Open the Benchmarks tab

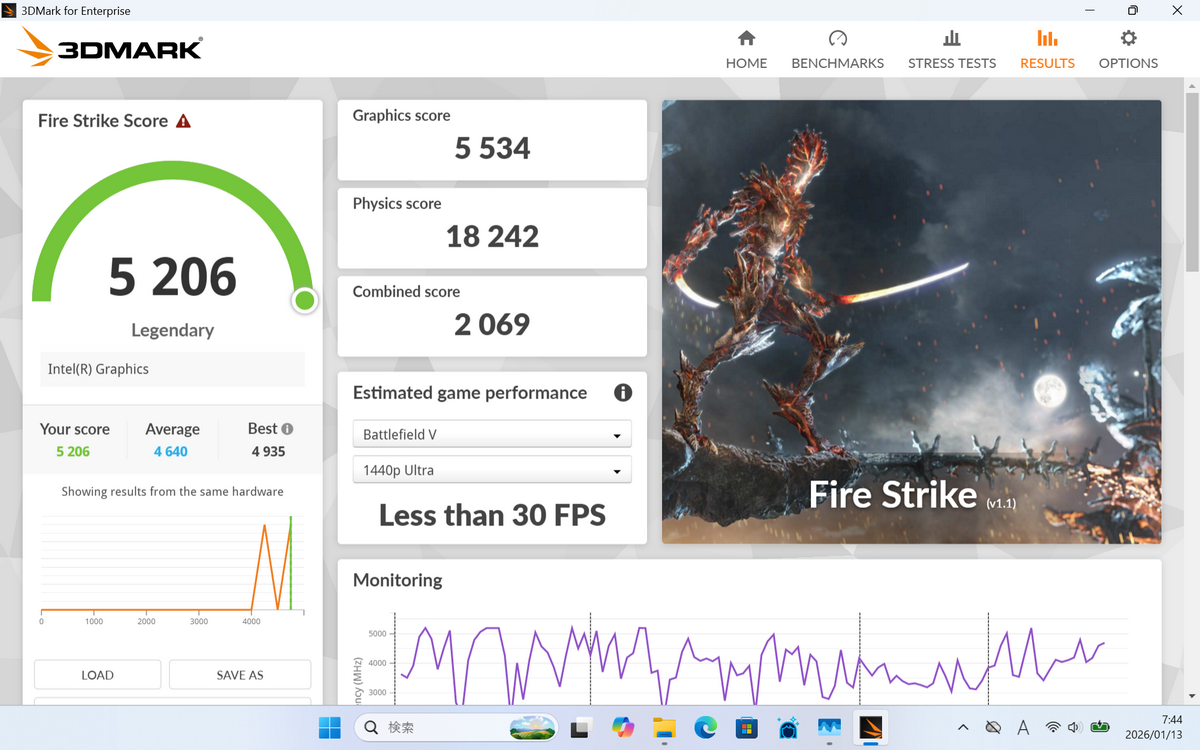[837, 50]
